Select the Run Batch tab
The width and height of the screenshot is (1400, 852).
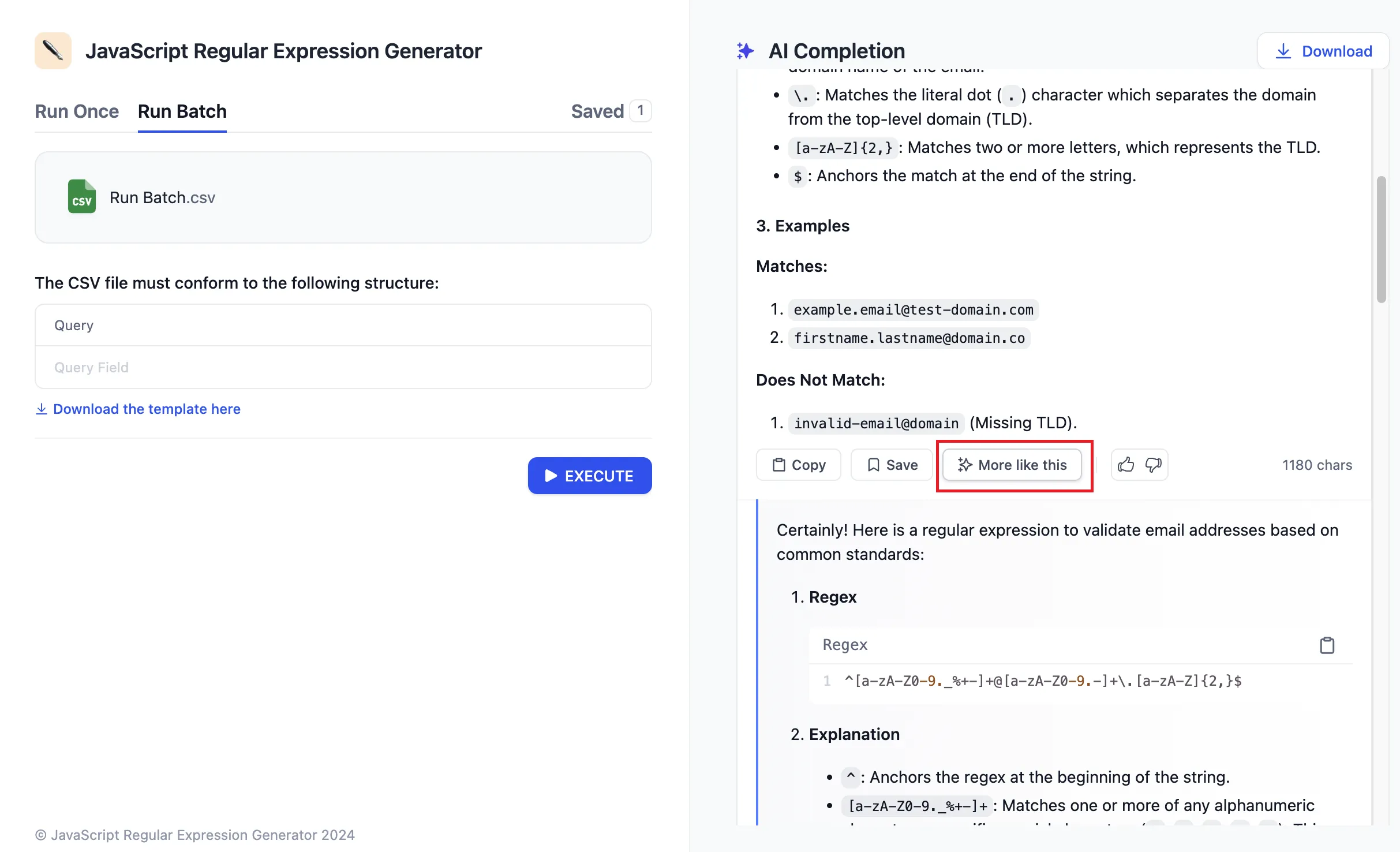click(182, 111)
